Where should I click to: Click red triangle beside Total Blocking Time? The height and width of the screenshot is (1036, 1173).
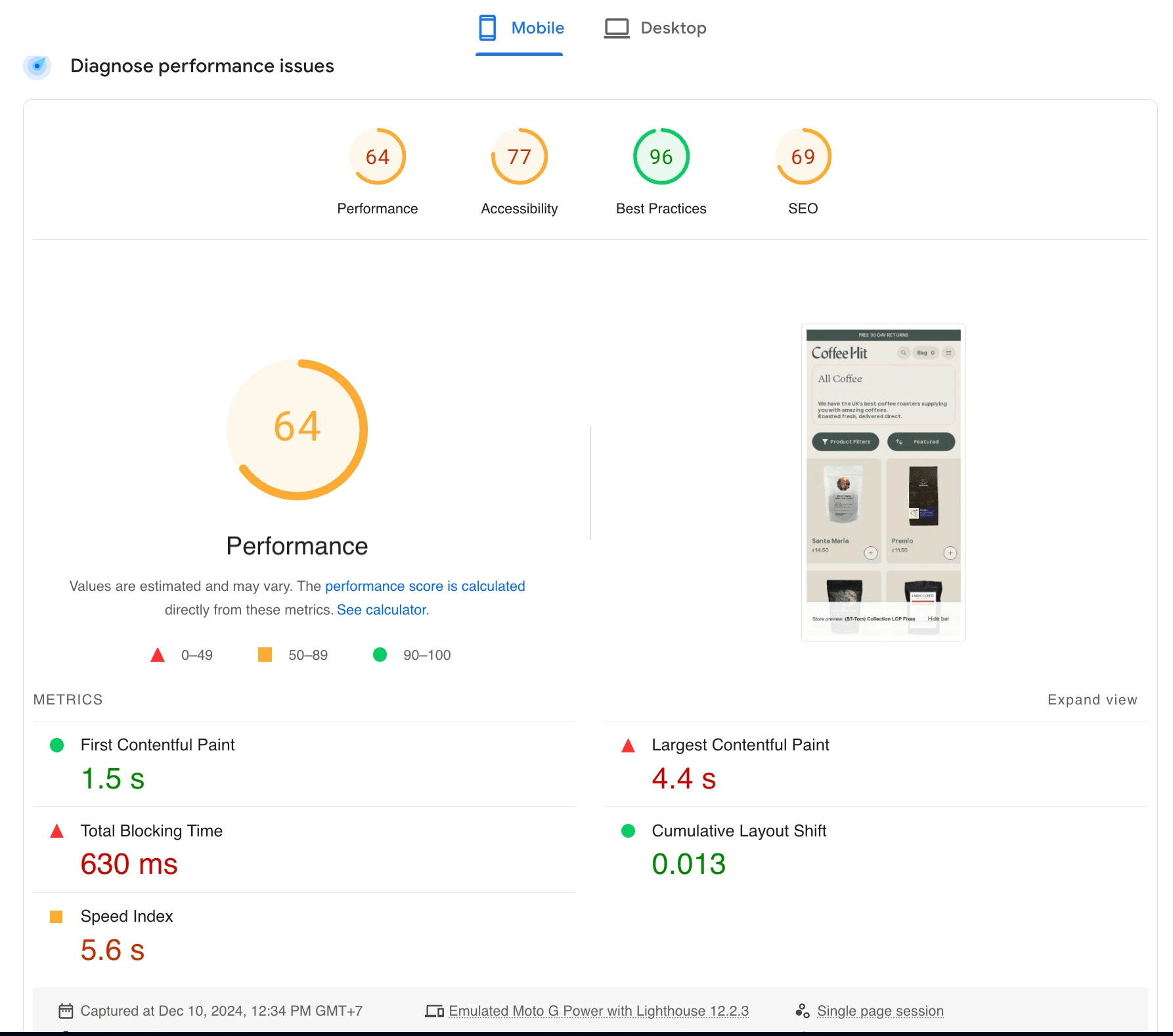57,831
